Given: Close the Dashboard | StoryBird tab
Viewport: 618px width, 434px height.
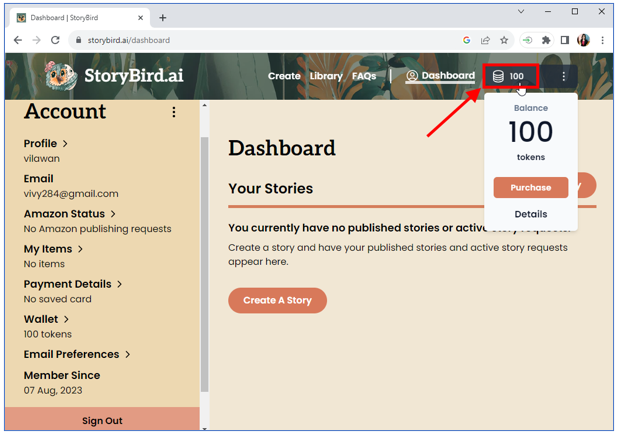Looking at the screenshot, I should pos(140,18).
